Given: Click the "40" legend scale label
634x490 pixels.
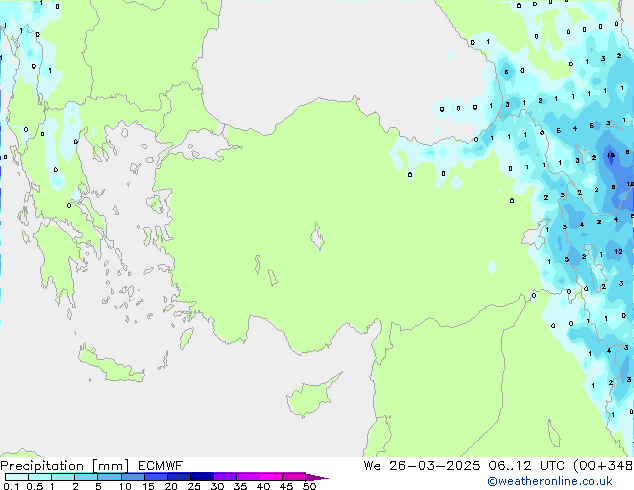Looking at the screenshot, I should point(263,486).
